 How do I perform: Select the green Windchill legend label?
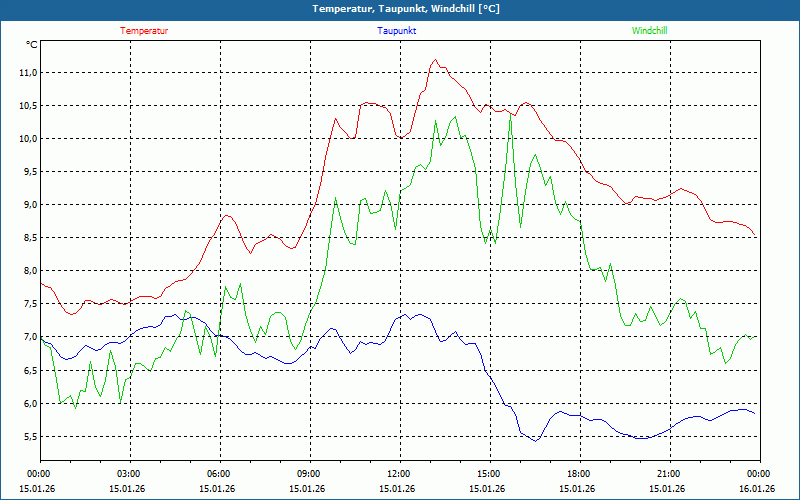(649, 31)
